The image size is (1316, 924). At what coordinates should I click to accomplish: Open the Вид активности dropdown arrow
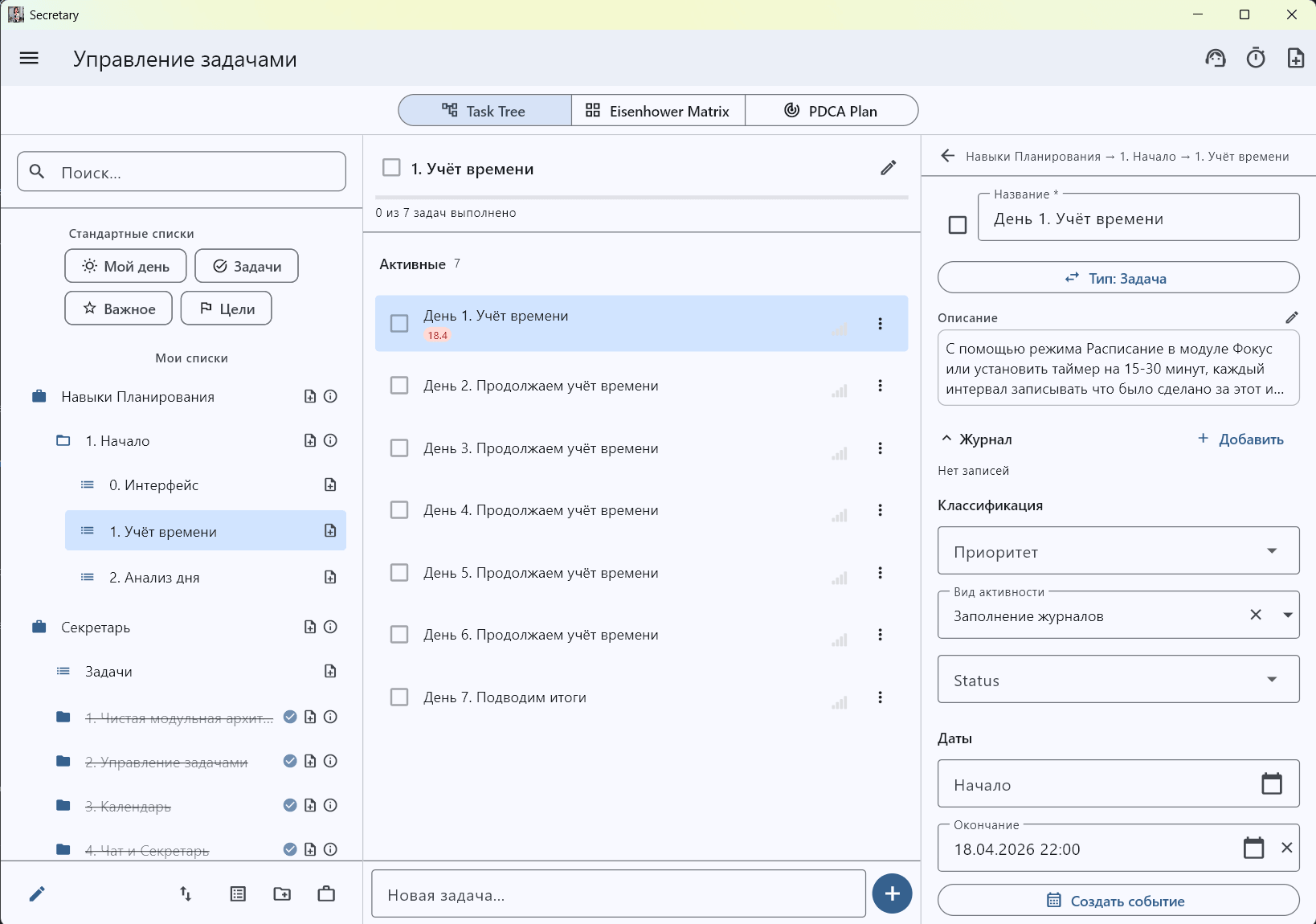pos(1288,615)
